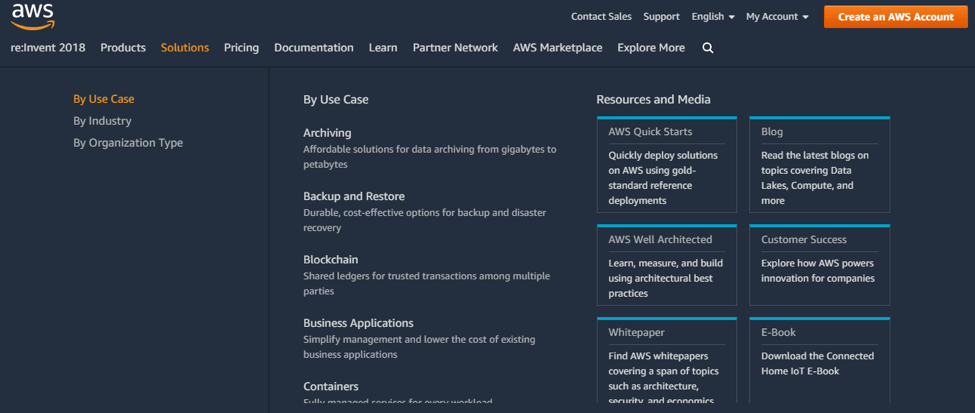The height and width of the screenshot is (413, 975).
Task: Open the search magnifier icon
Action: pyautogui.click(x=708, y=48)
